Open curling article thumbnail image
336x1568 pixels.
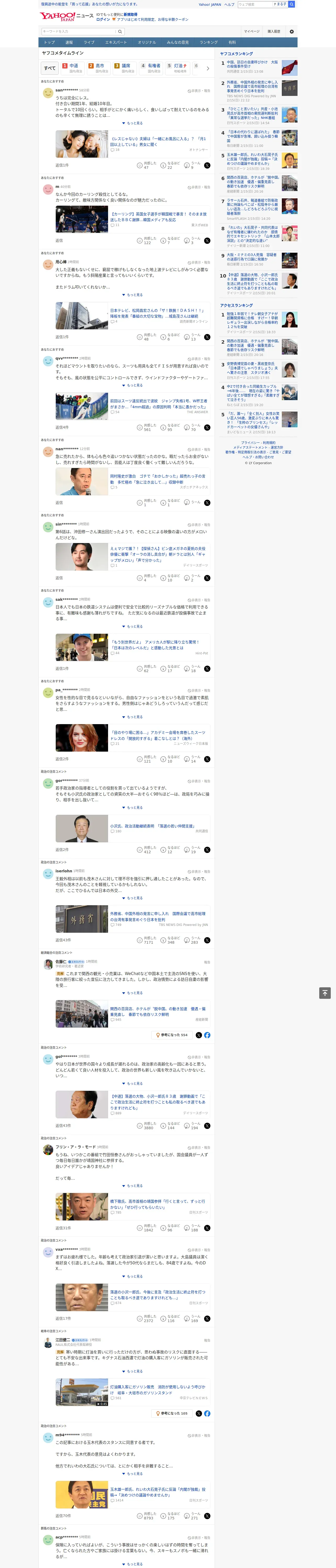(82, 219)
